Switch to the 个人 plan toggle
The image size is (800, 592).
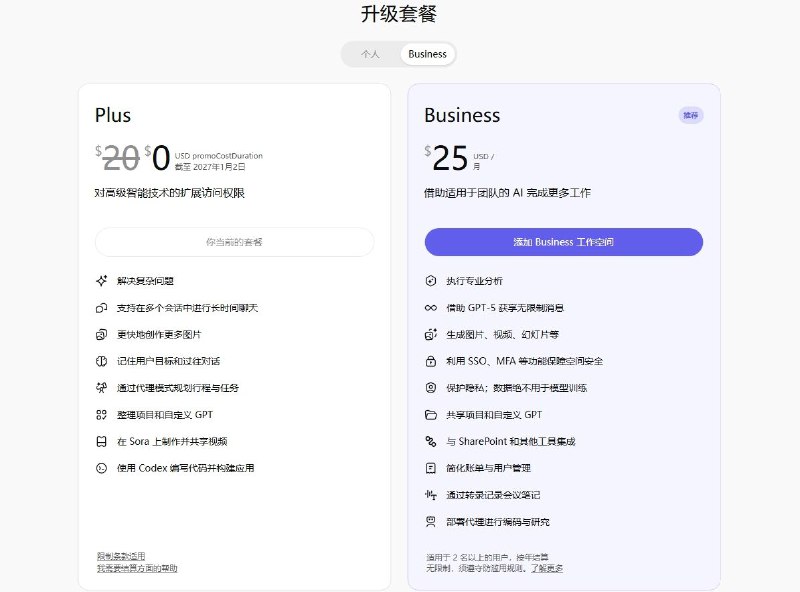pyautogui.click(x=370, y=54)
